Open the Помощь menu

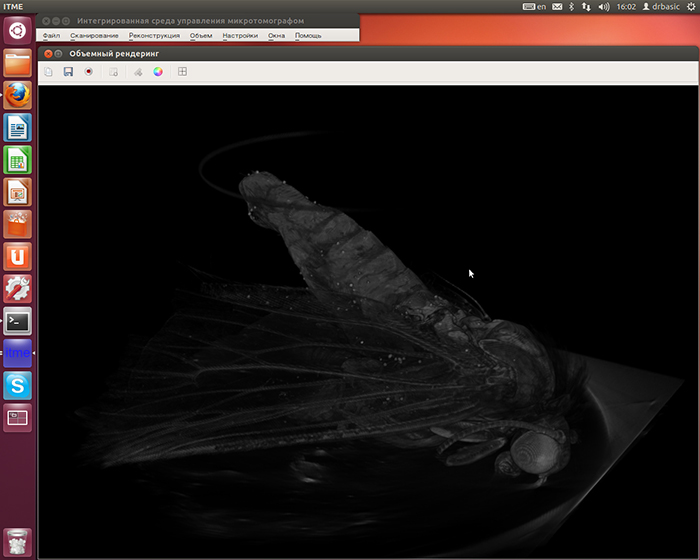click(x=308, y=36)
